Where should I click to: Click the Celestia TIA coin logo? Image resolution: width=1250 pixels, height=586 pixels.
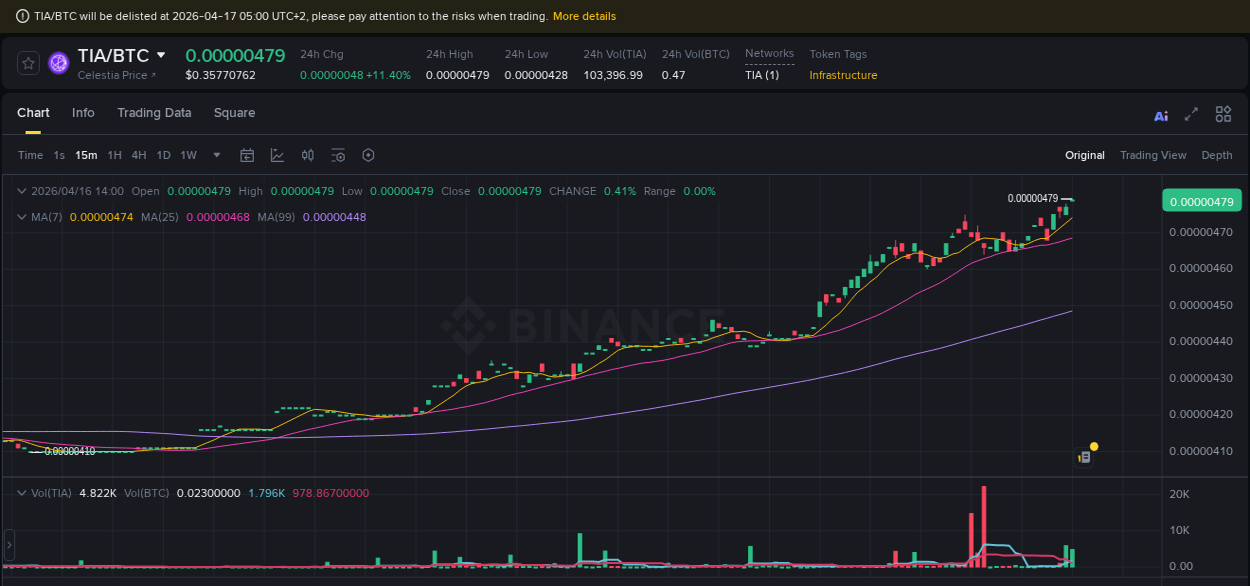click(59, 63)
